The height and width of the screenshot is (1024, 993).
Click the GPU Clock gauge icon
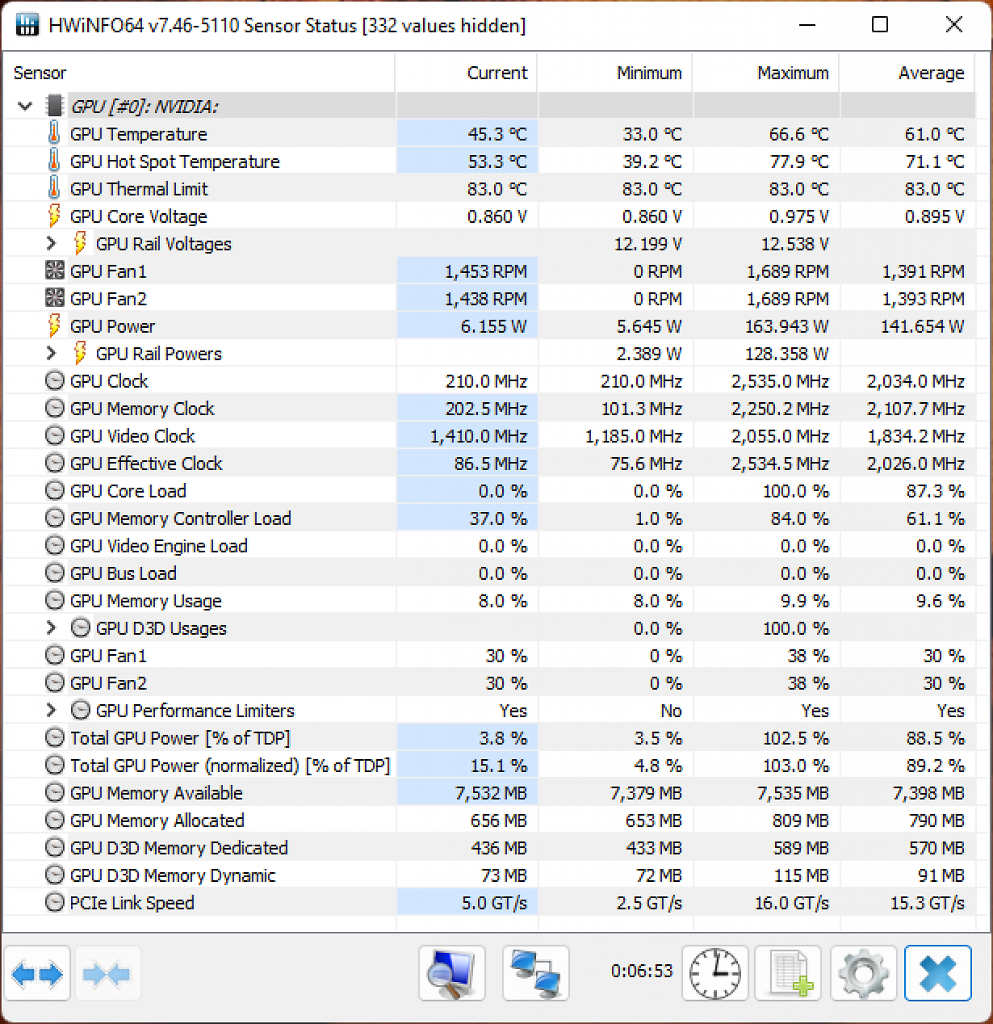[54, 380]
